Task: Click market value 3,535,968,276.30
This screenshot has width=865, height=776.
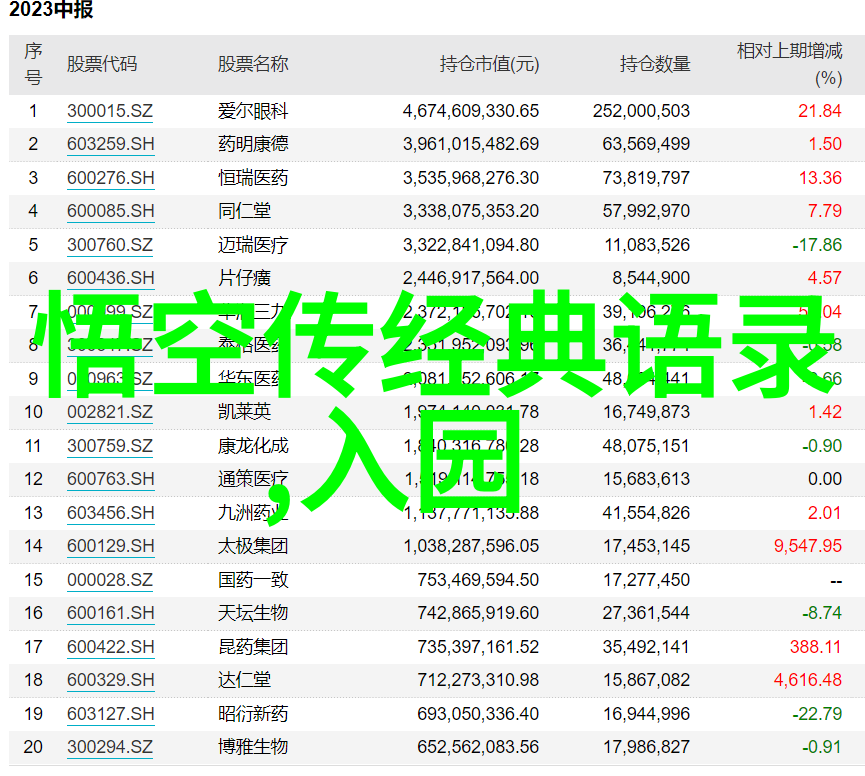Action: pos(471,178)
